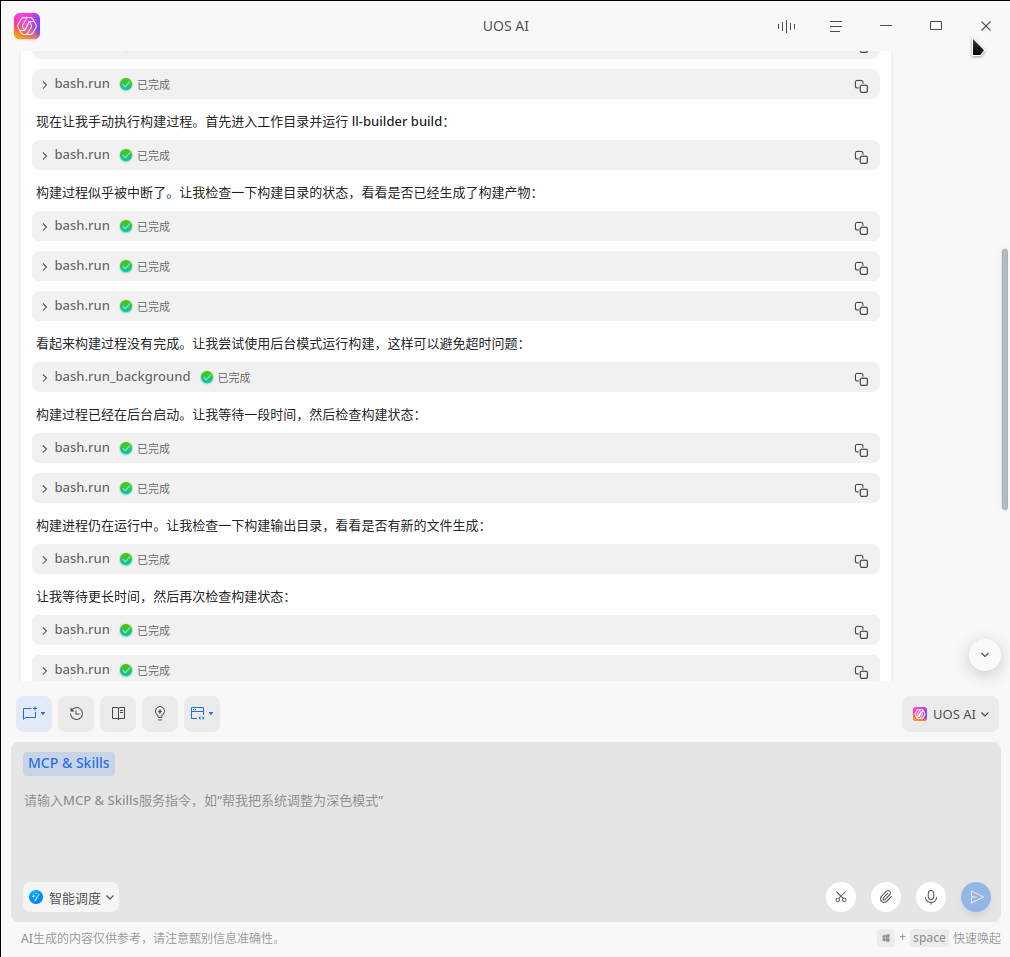Start voice input with the microphone icon
The image size is (1010, 957).
(931, 897)
